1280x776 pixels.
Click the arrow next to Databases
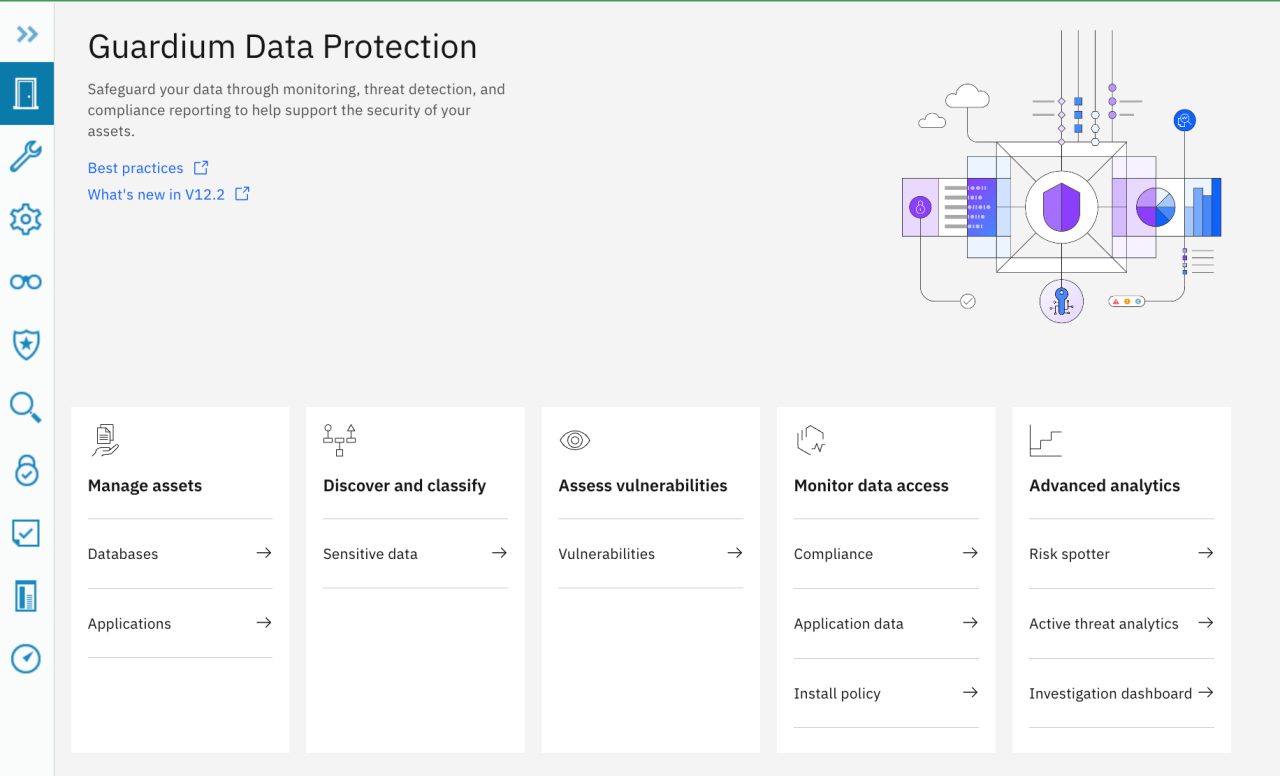tap(264, 553)
